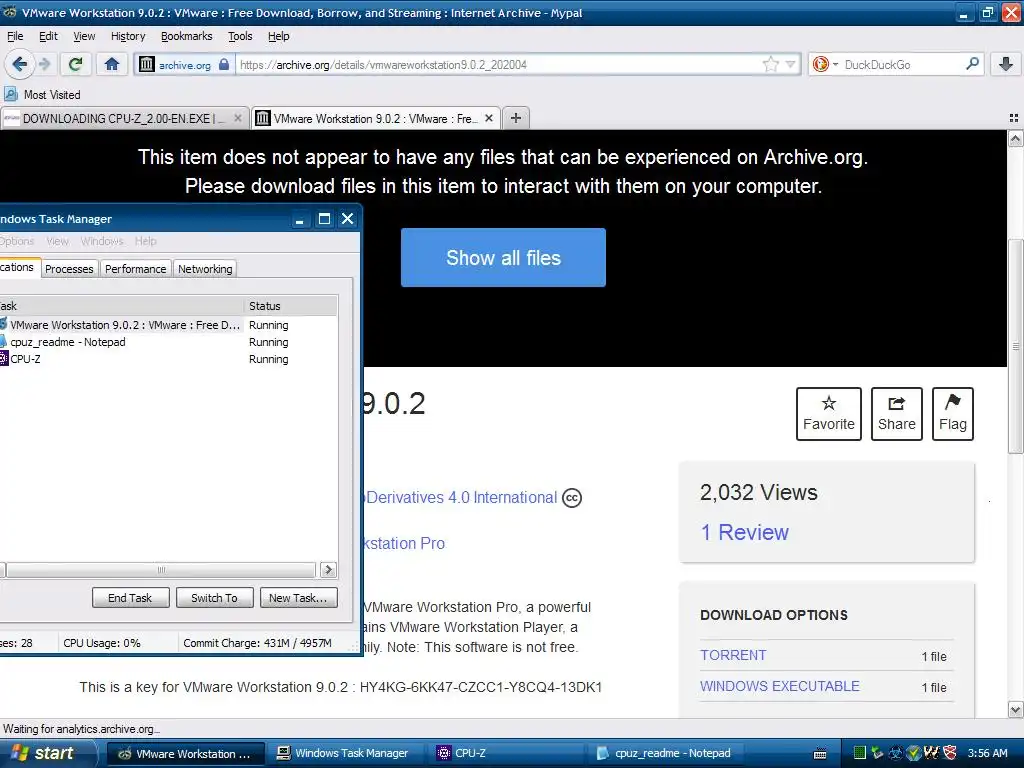Click the Home toolbar icon
The image size is (1024, 768).
click(x=112, y=64)
